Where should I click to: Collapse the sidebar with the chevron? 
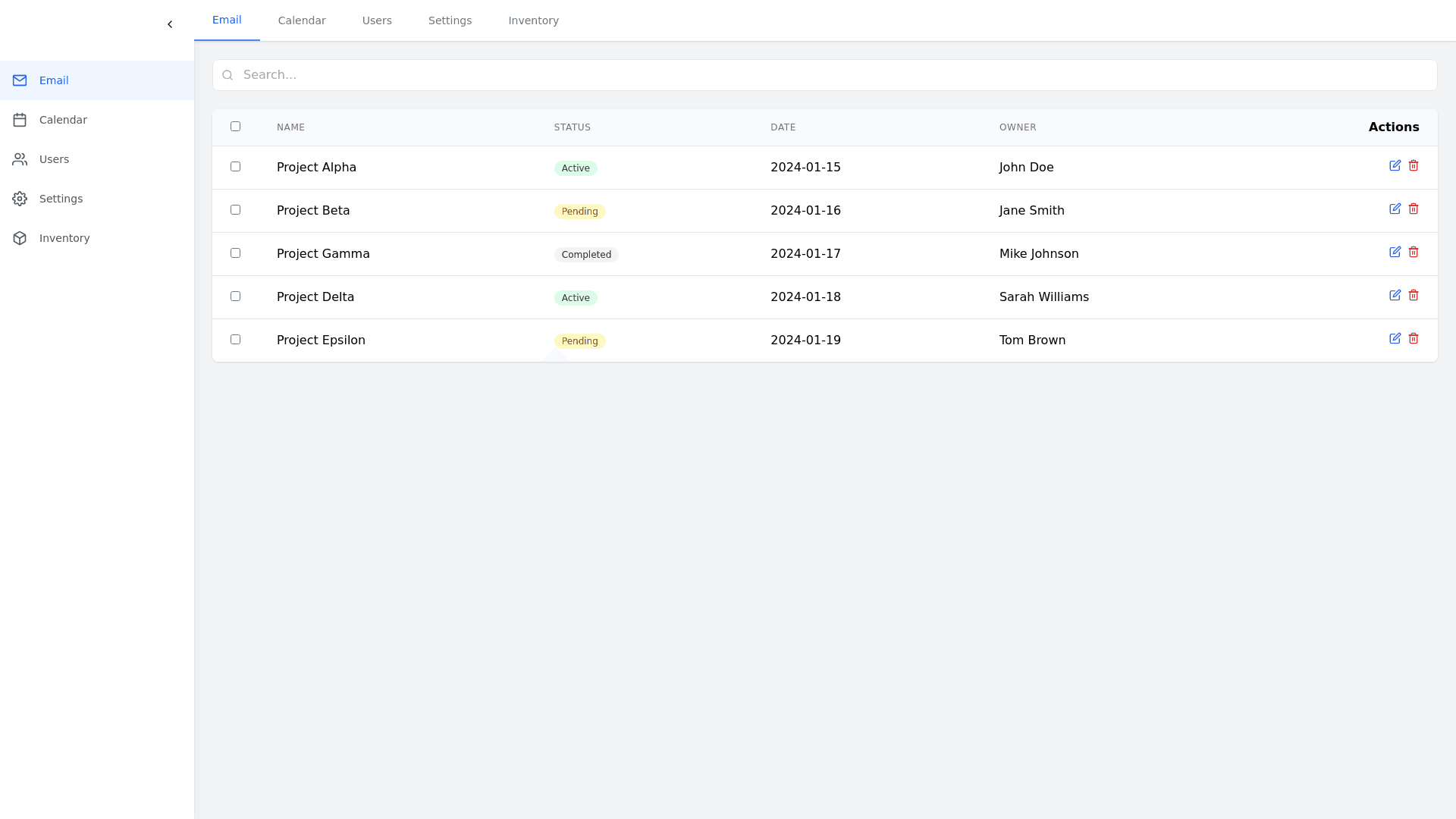click(x=170, y=24)
